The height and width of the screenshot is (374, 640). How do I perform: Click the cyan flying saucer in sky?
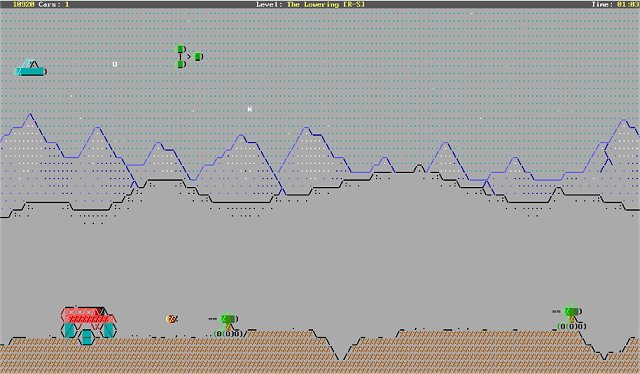pos(31,68)
